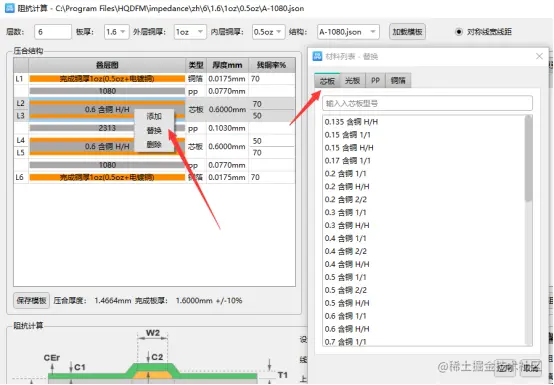Click the 厚度mm column header
The image size is (554, 385).
227,65
